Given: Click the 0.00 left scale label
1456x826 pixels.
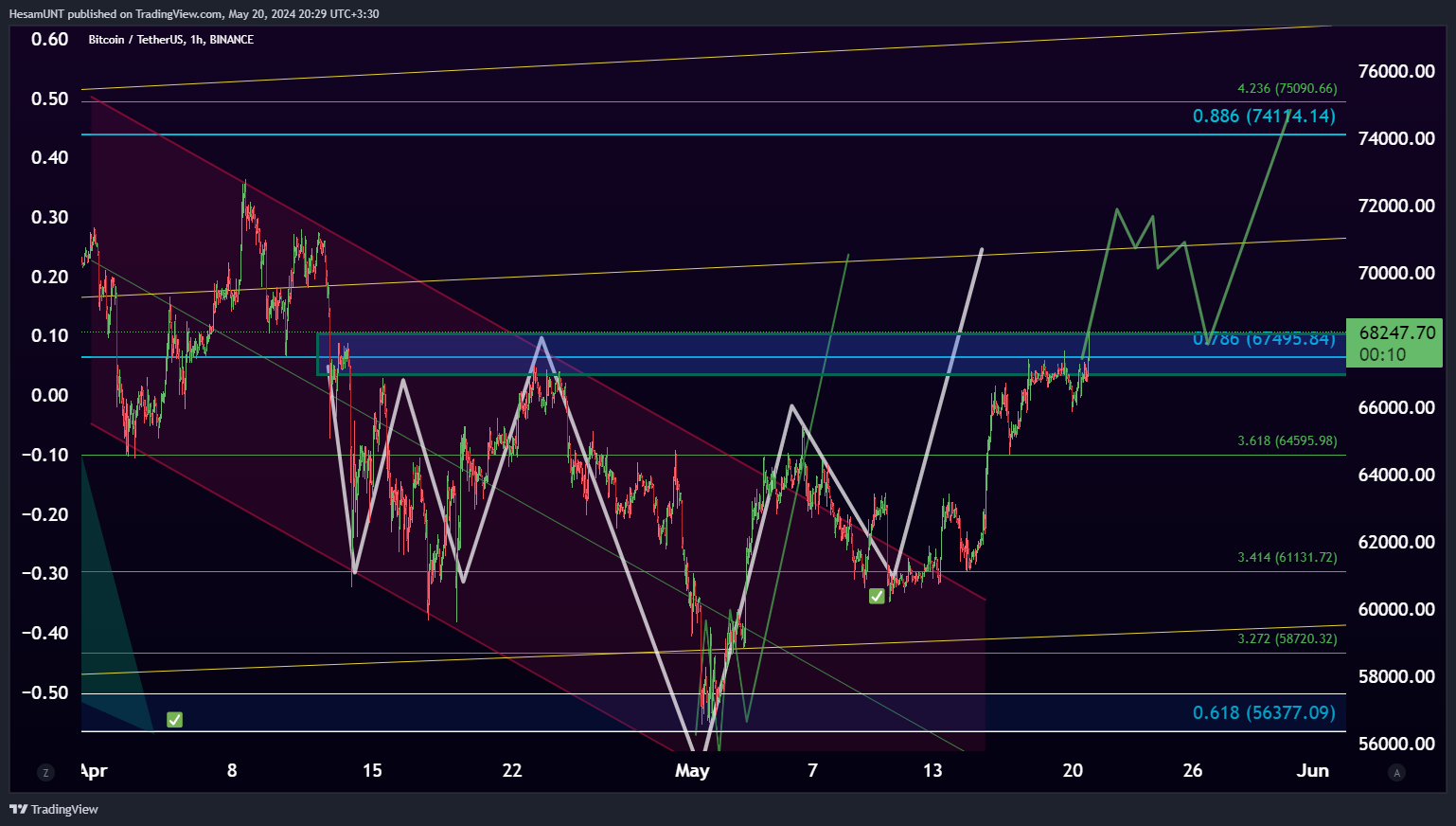Looking at the screenshot, I should [x=49, y=395].
